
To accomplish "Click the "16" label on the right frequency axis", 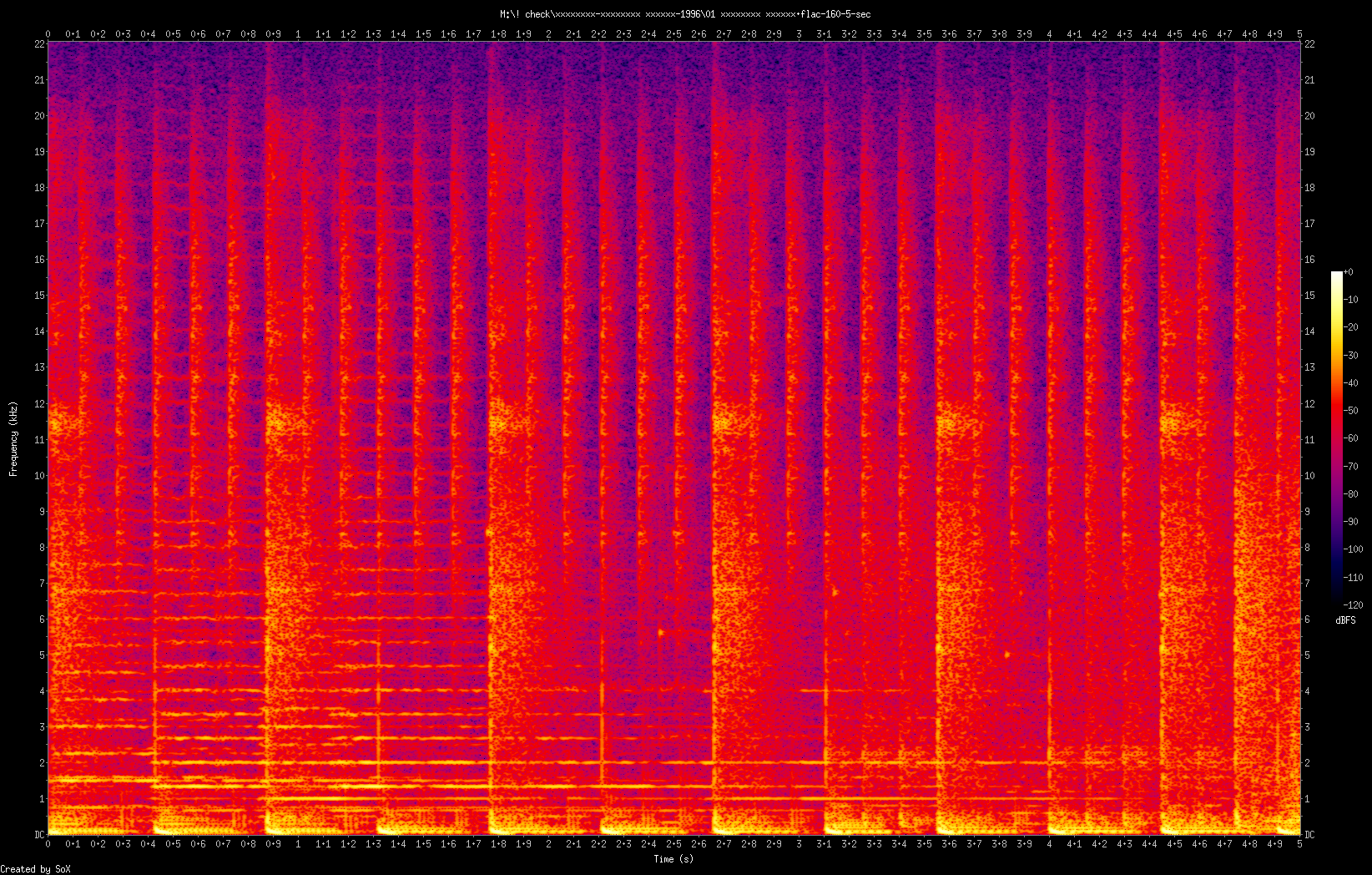I will click(1310, 260).
